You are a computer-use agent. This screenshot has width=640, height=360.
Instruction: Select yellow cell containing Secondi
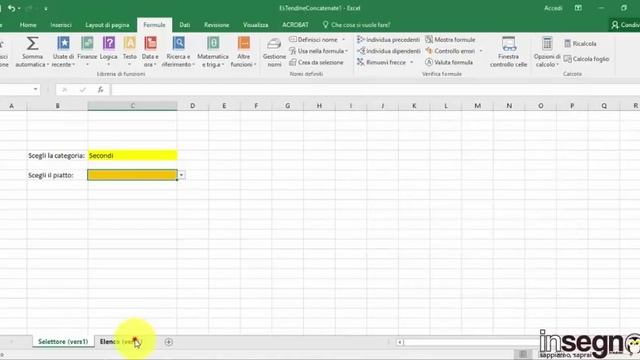[x=132, y=156]
